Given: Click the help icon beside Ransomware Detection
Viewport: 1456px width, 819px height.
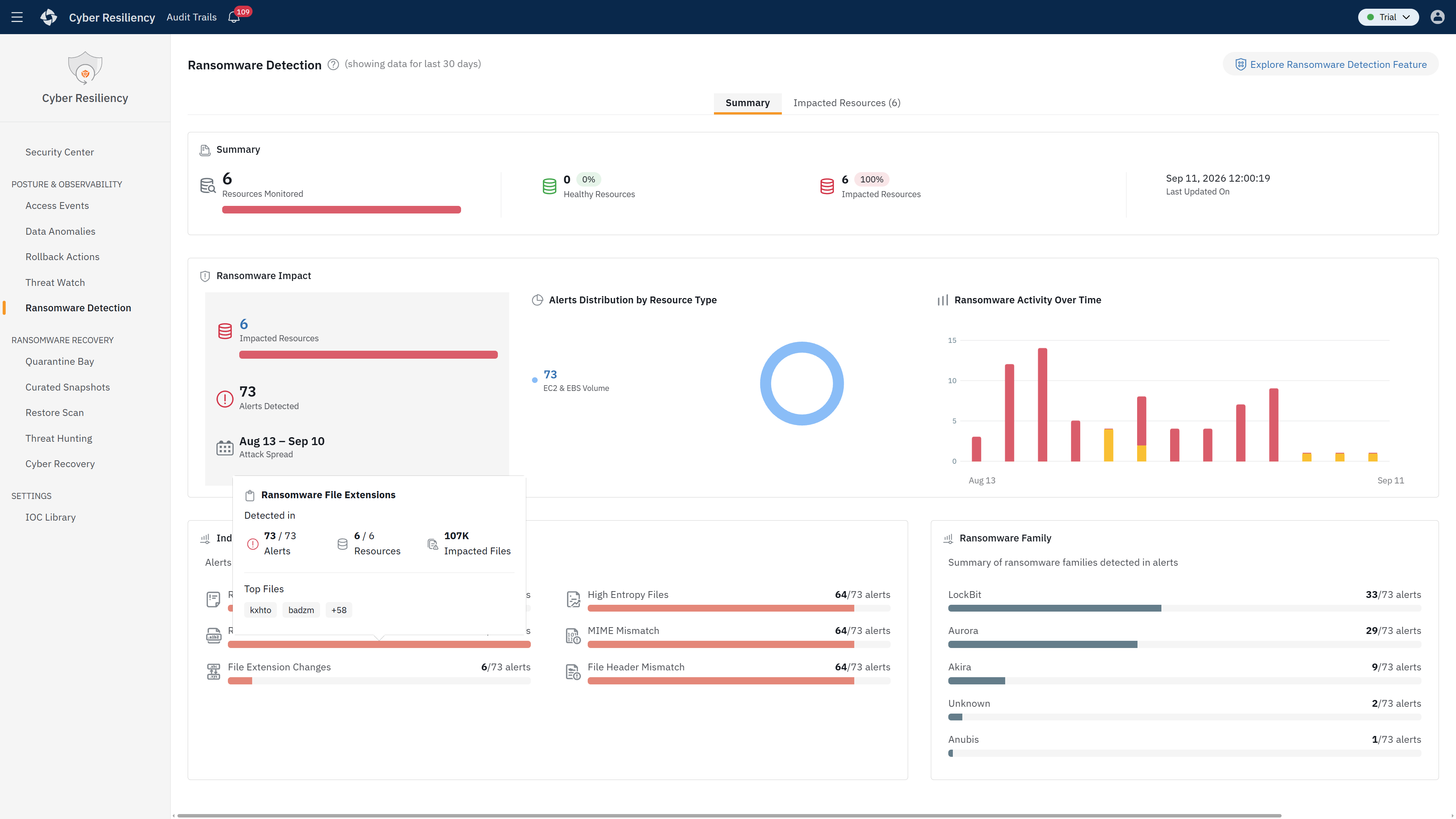Looking at the screenshot, I should point(334,64).
